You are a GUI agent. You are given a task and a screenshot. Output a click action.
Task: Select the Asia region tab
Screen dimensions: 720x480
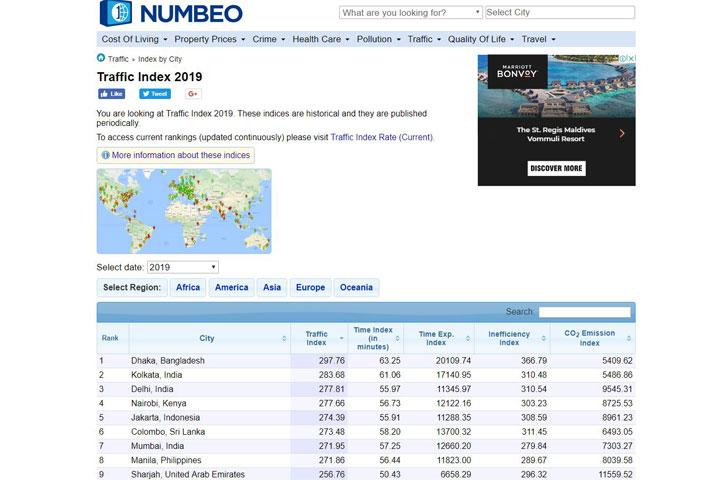272,288
